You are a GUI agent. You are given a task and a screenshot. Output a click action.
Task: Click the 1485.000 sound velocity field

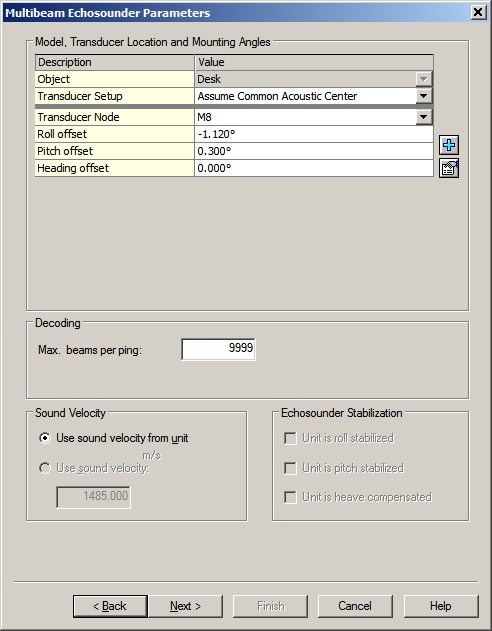pyautogui.click(x=93, y=497)
